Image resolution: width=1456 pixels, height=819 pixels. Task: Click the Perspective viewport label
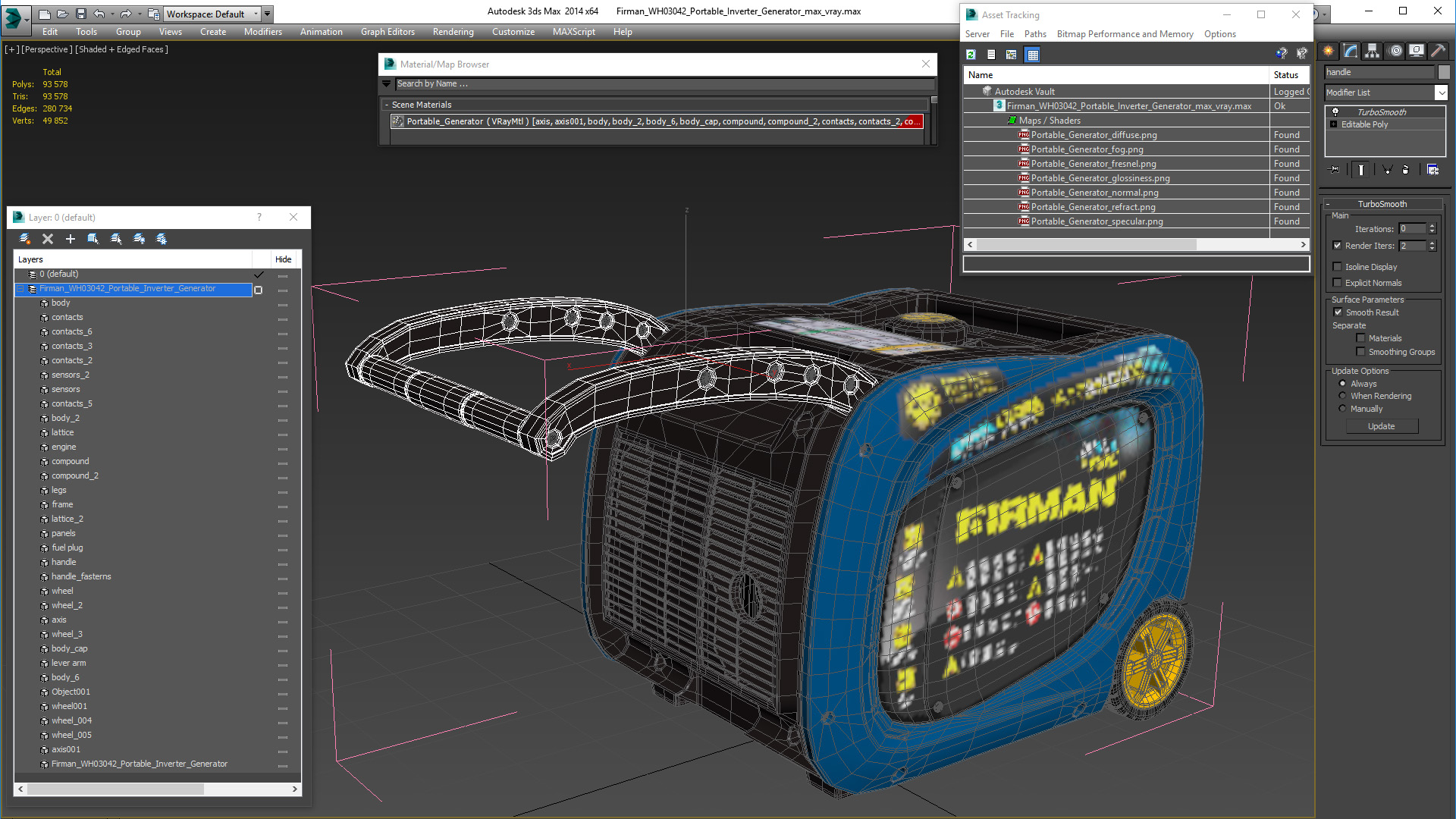[x=47, y=49]
